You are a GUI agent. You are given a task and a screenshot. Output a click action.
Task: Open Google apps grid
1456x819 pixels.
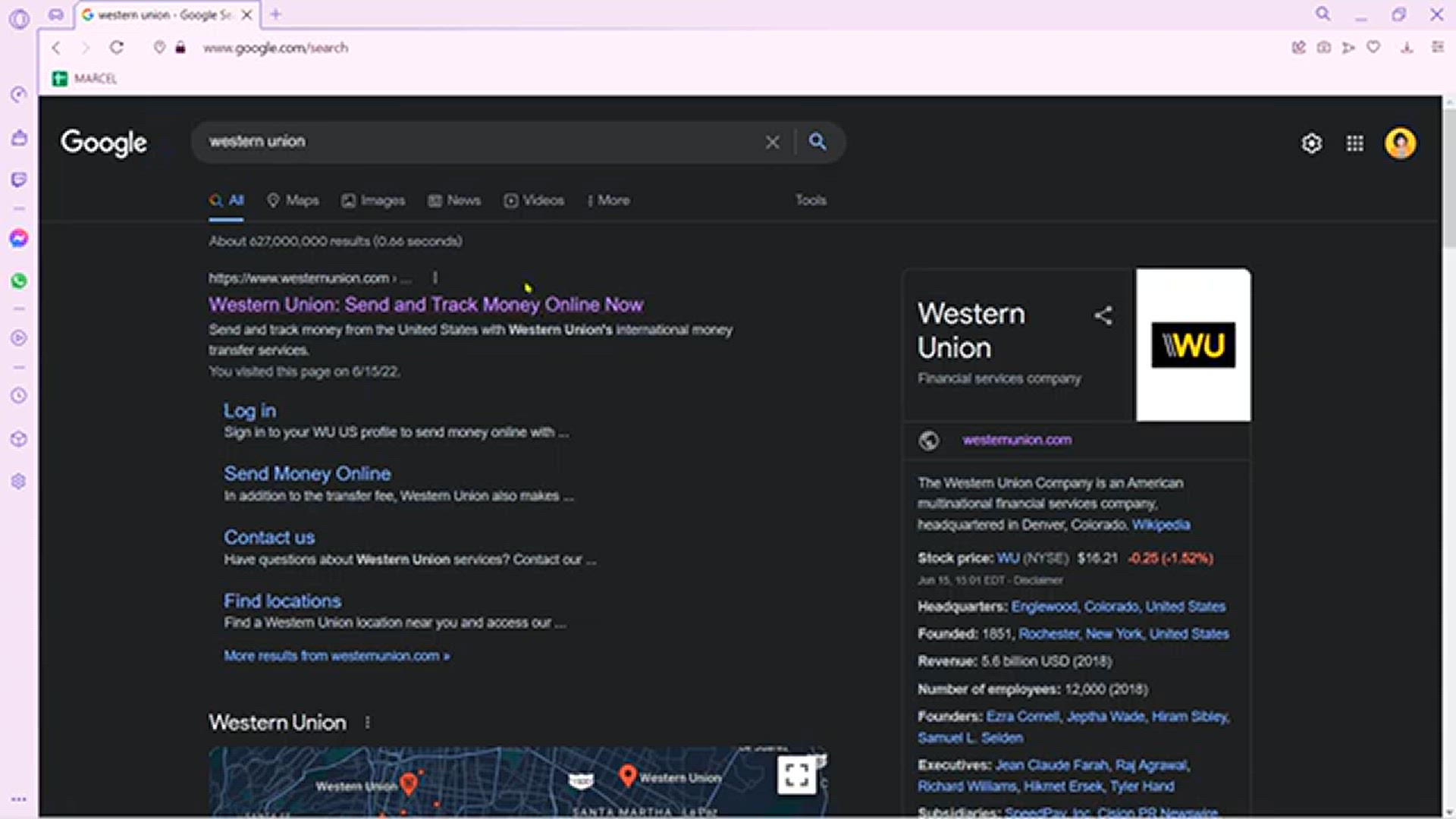(1354, 143)
